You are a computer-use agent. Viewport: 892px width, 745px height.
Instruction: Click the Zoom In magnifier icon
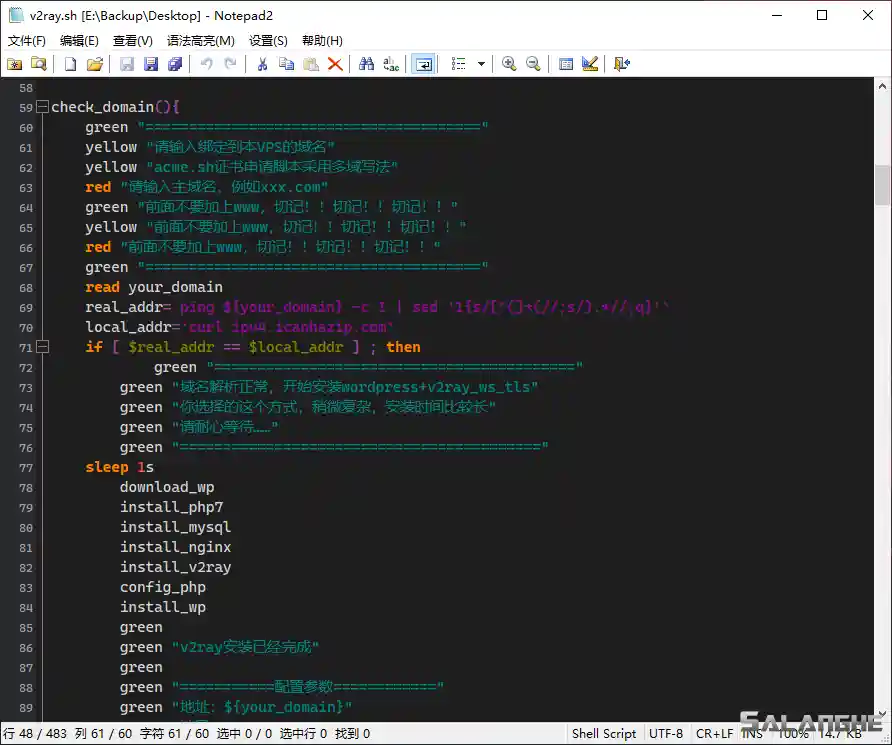pos(509,64)
